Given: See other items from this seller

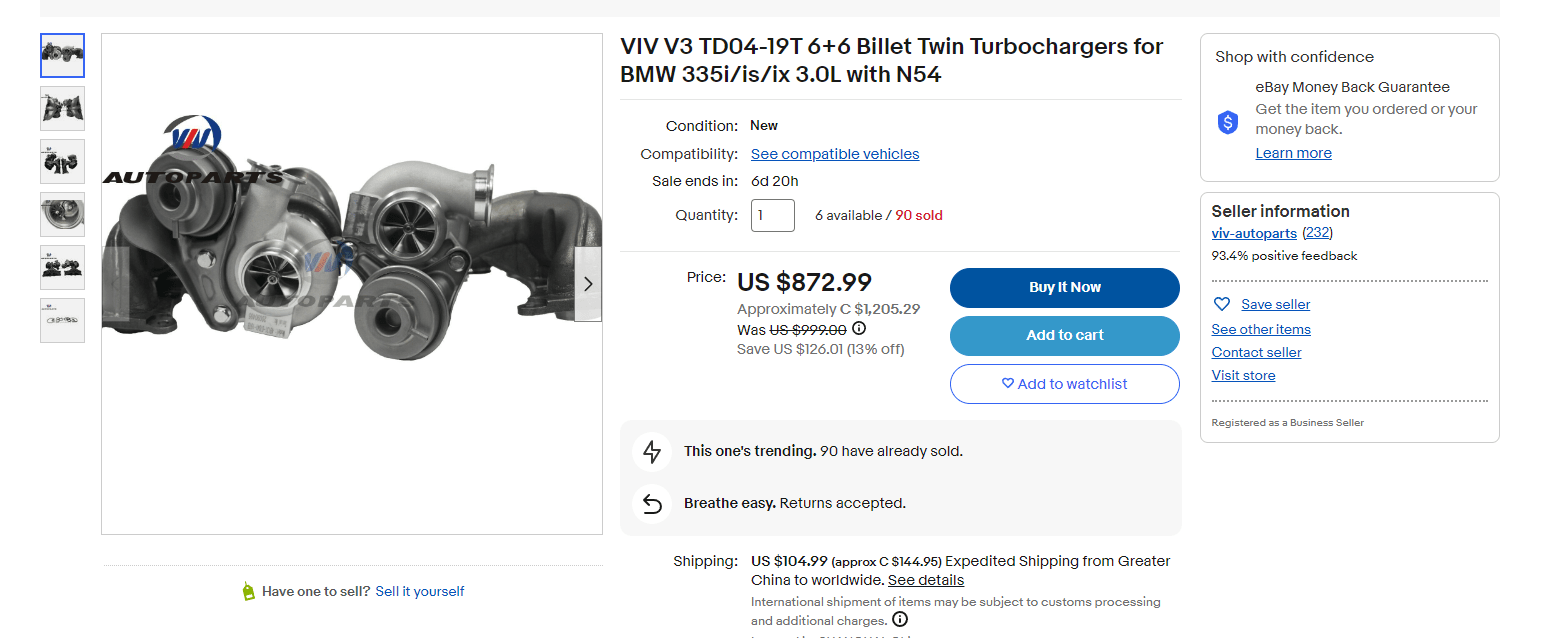Looking at the screenshot, I should click(1261, 329).
